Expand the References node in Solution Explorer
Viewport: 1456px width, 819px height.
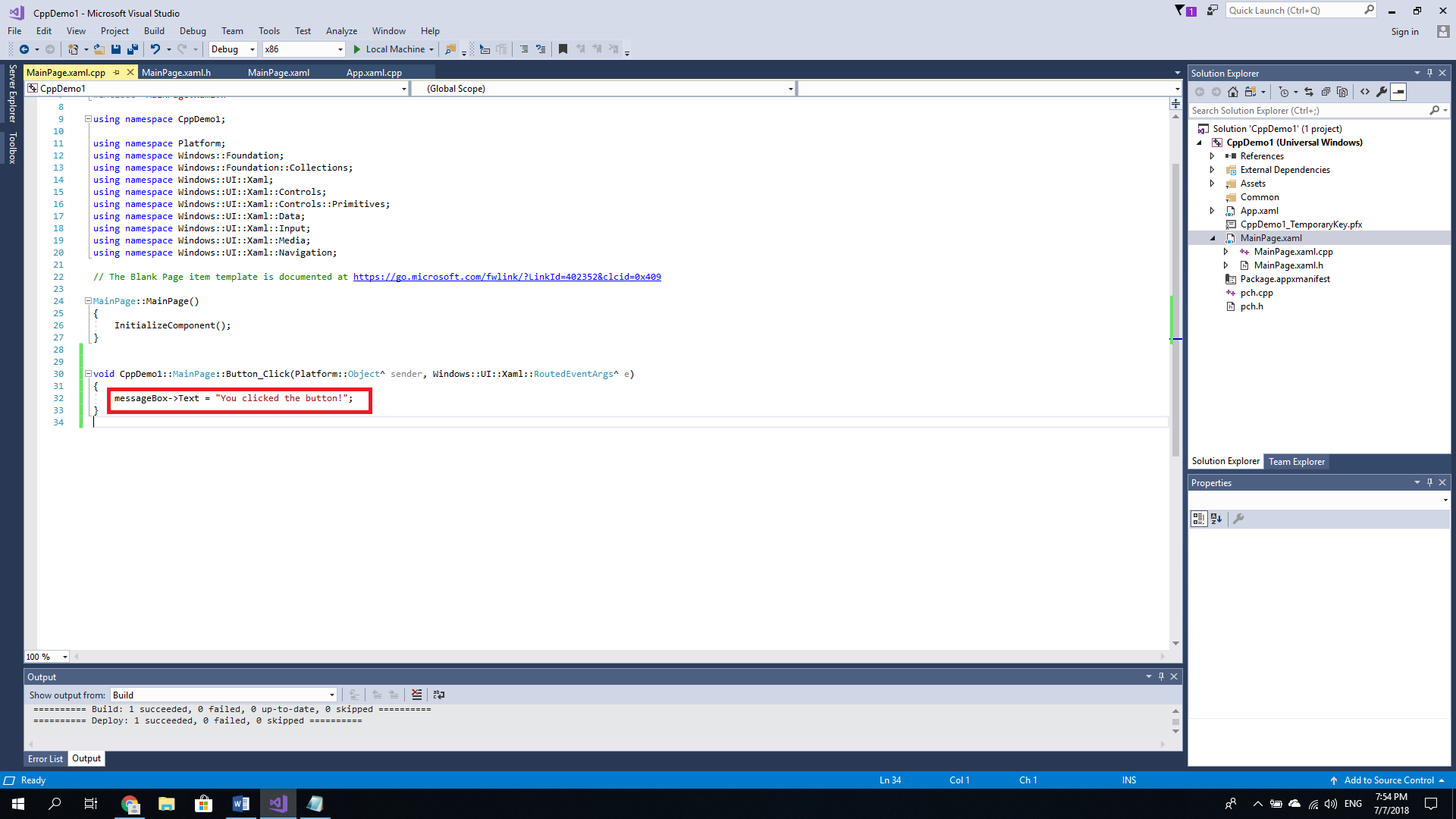(1212, 156)
